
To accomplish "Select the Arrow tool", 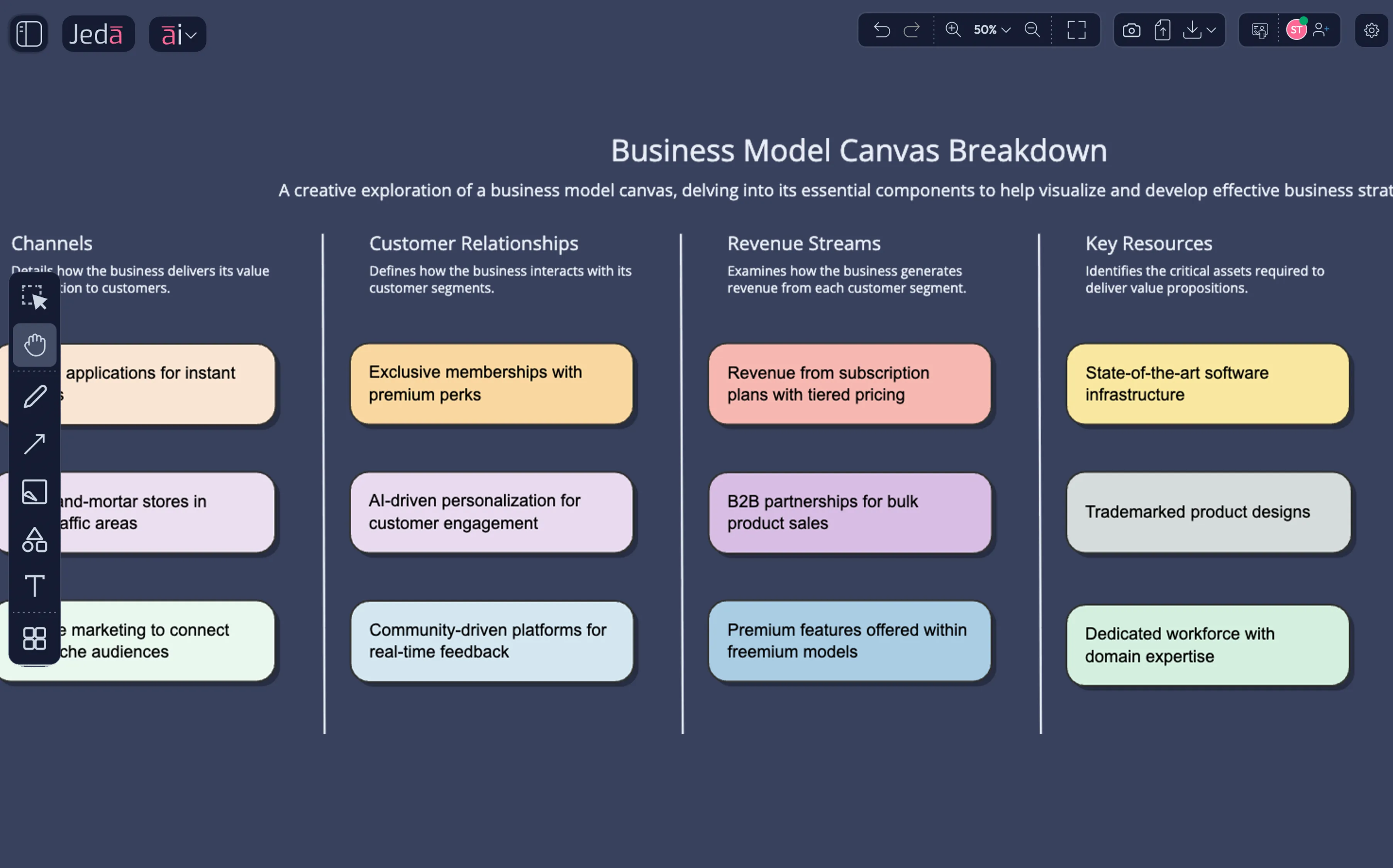I will [x=34, y=444].
